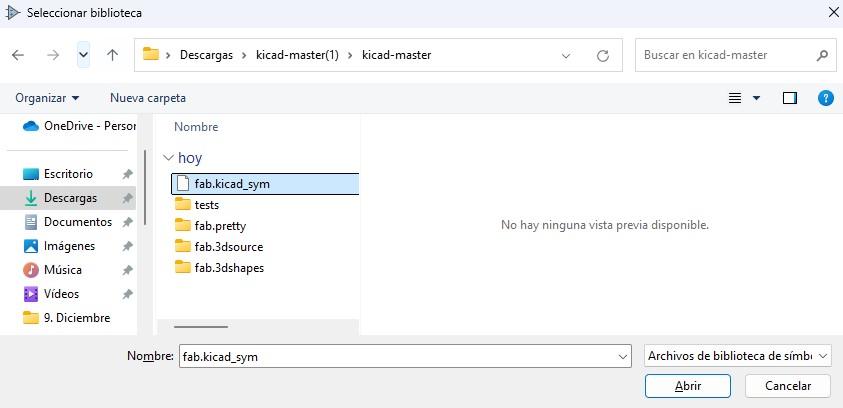
Task: Go to Descargas in the sidebar
Action: click(70, 198)
